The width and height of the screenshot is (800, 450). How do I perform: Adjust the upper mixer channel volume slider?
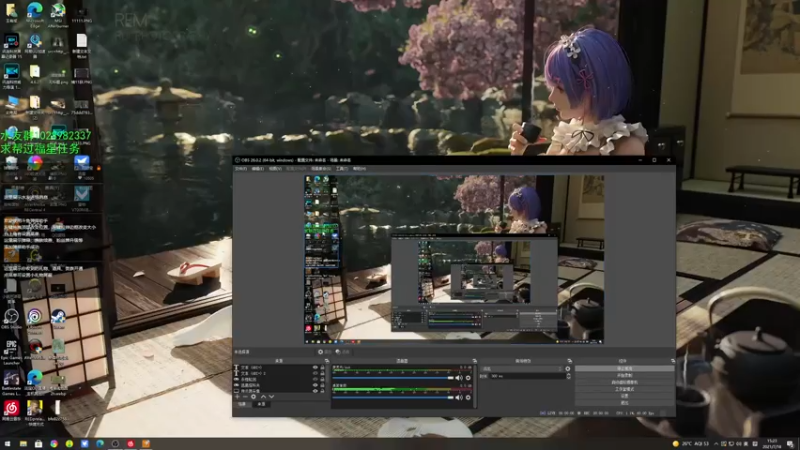(392, 378)
